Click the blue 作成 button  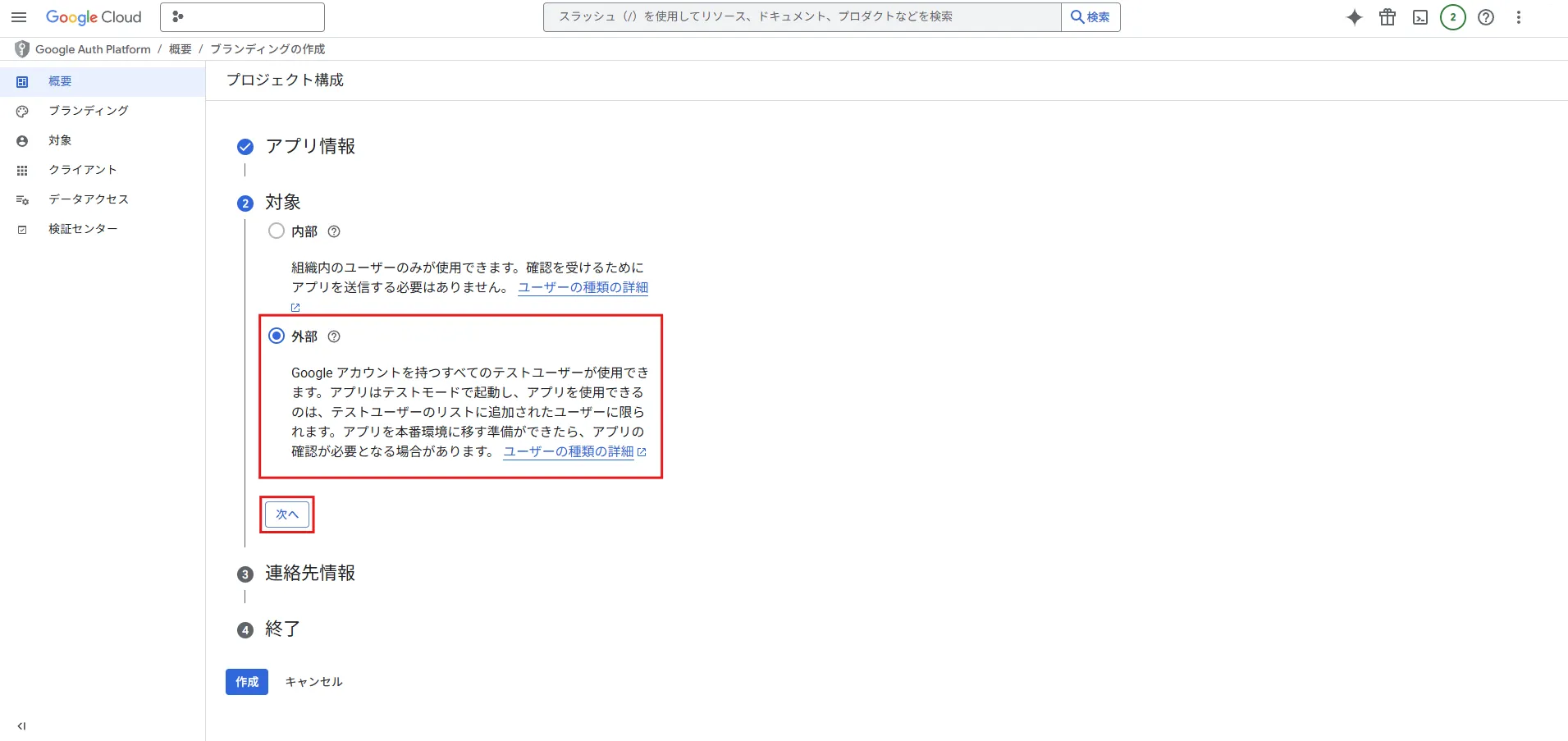pos(247,682)
